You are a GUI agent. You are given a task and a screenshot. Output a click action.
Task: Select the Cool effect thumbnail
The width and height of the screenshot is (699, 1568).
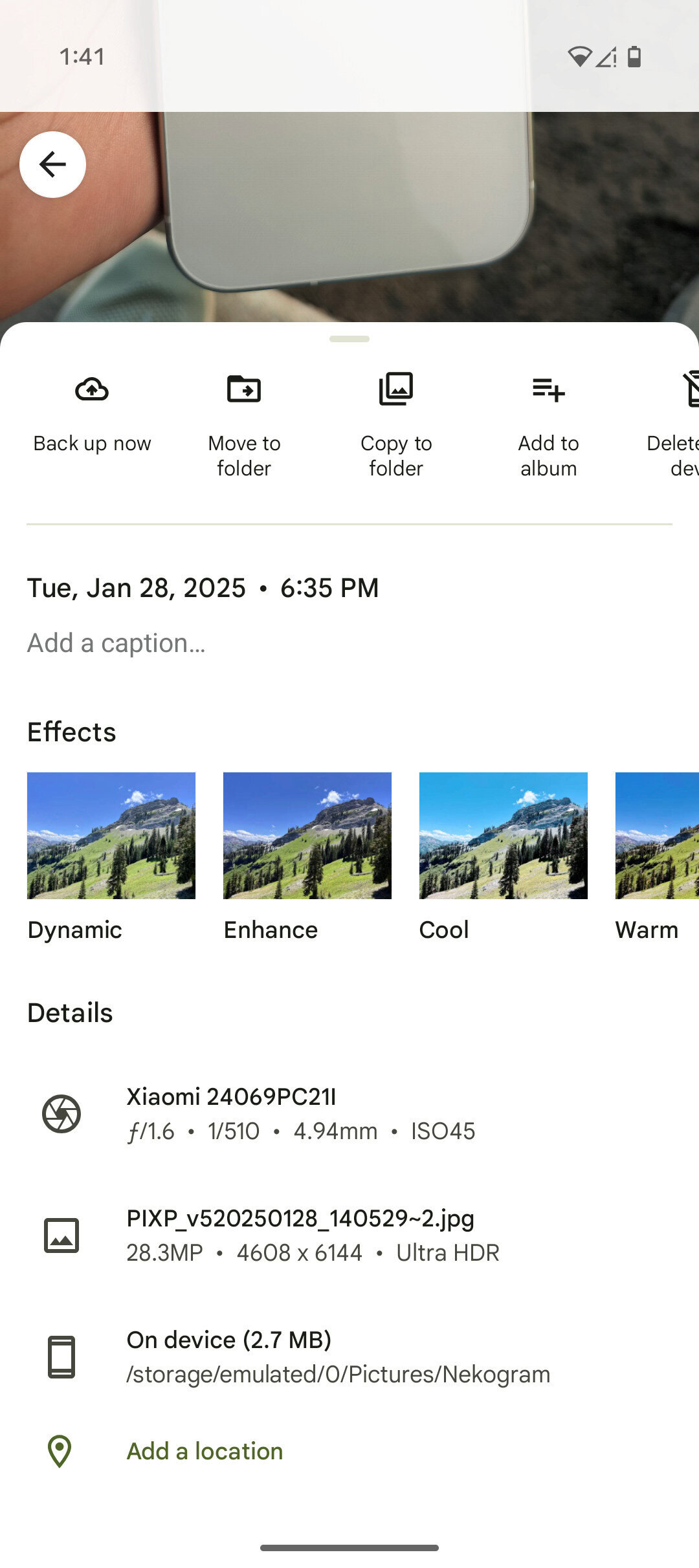[504, 835]
